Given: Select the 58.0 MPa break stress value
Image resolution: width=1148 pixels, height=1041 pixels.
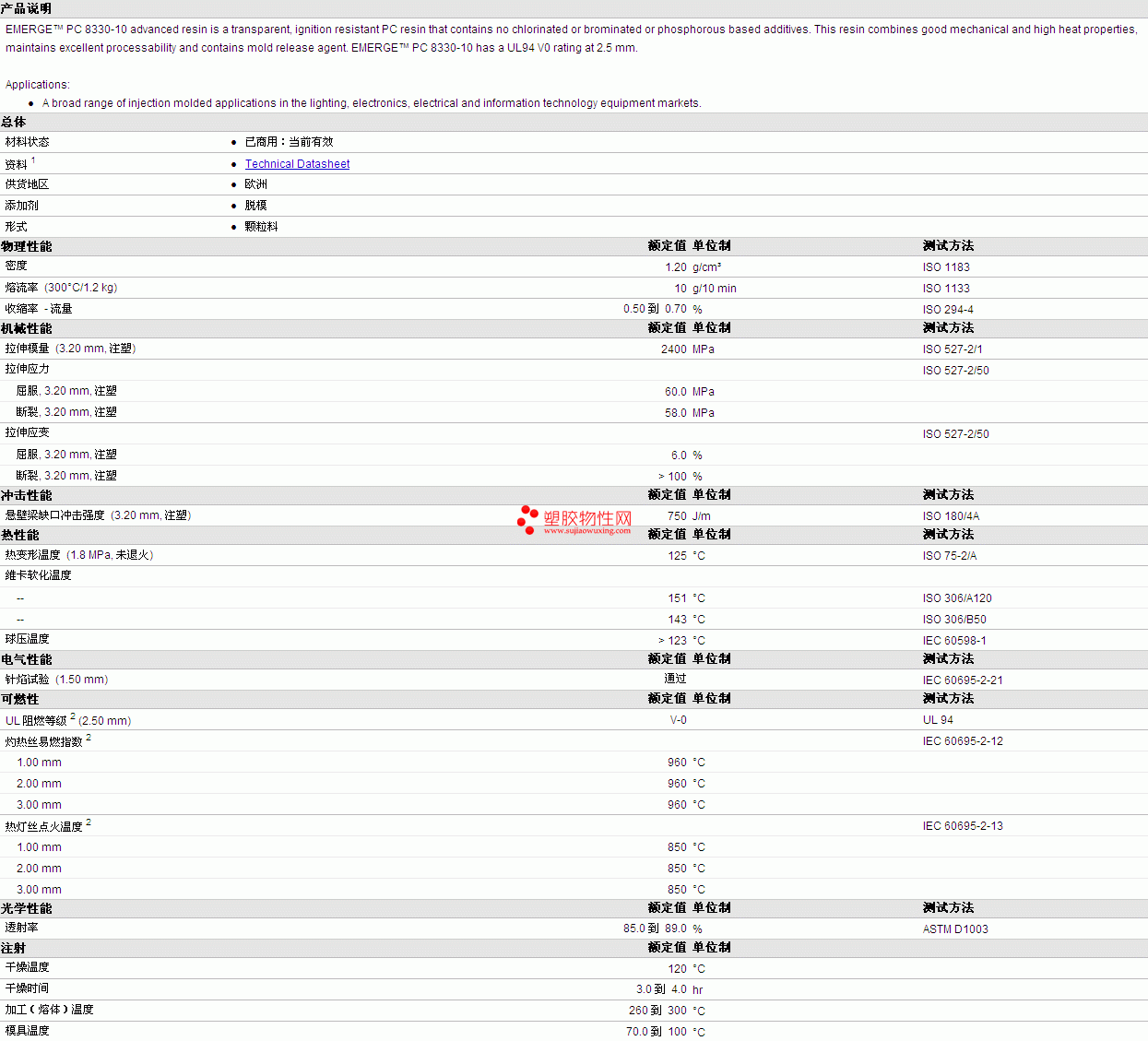Looking at the screenshot, I should 690,413.
